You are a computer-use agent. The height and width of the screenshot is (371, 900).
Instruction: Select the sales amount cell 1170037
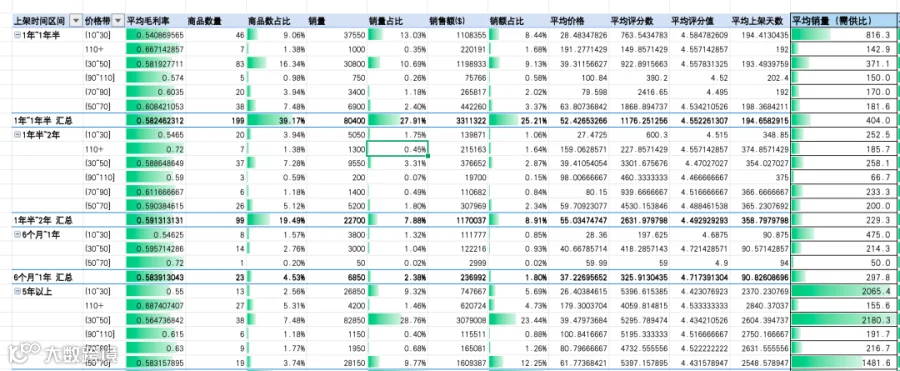pos(458,220)
